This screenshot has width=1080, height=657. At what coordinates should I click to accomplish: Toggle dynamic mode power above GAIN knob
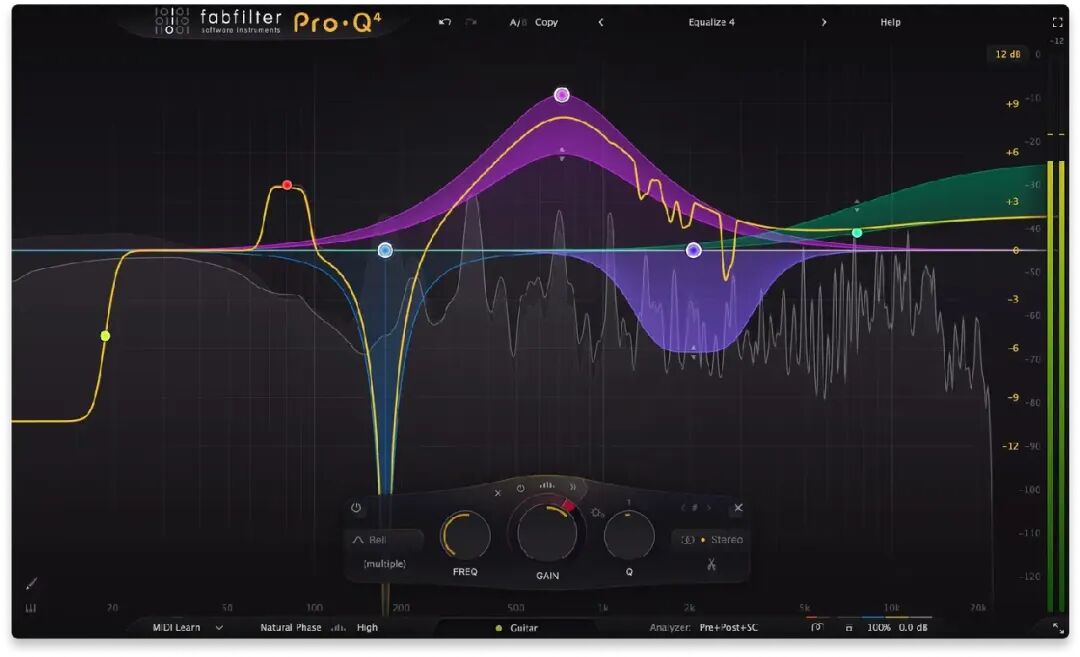pyautogui.click(x=521, y=488)
